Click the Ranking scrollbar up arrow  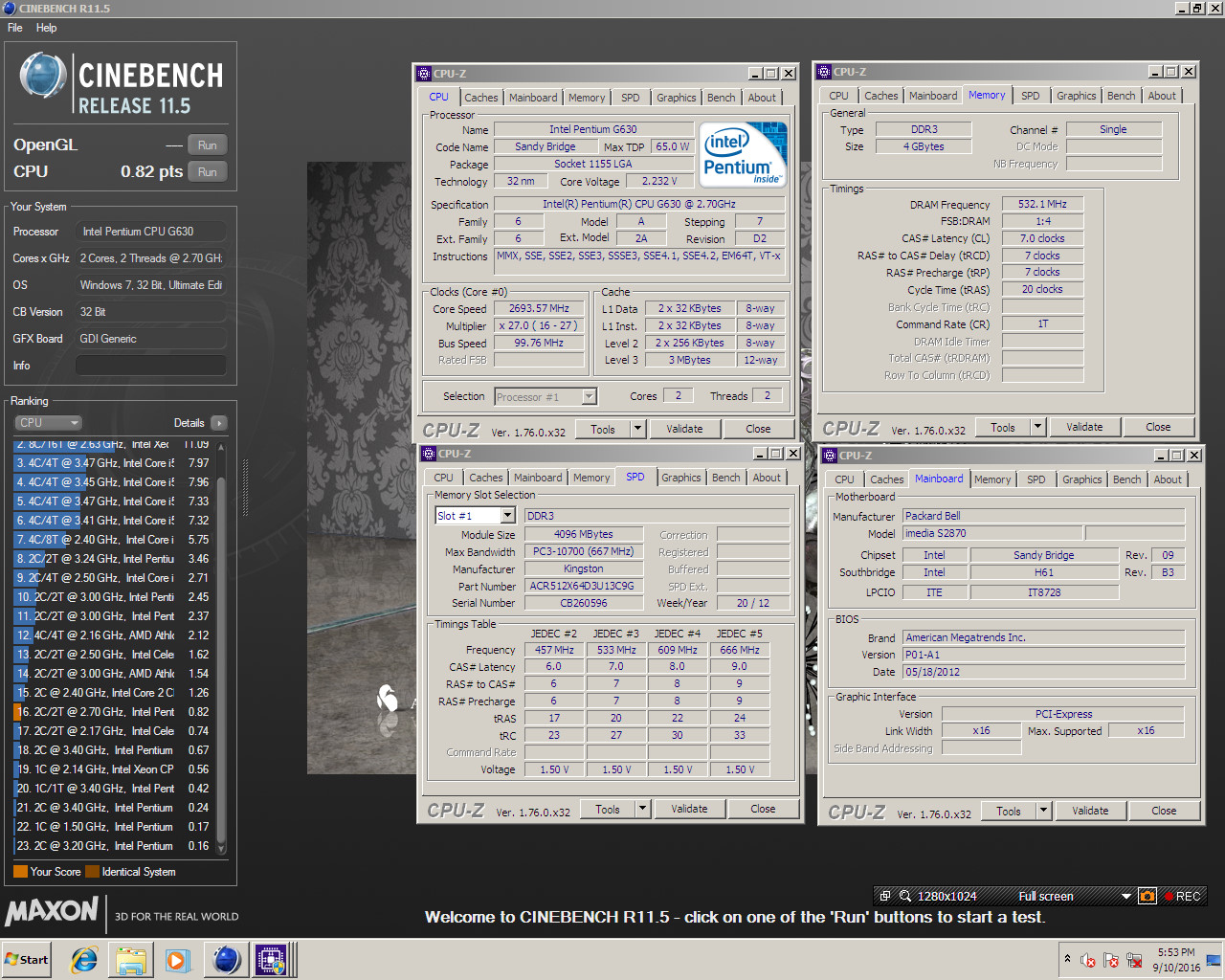221,445
